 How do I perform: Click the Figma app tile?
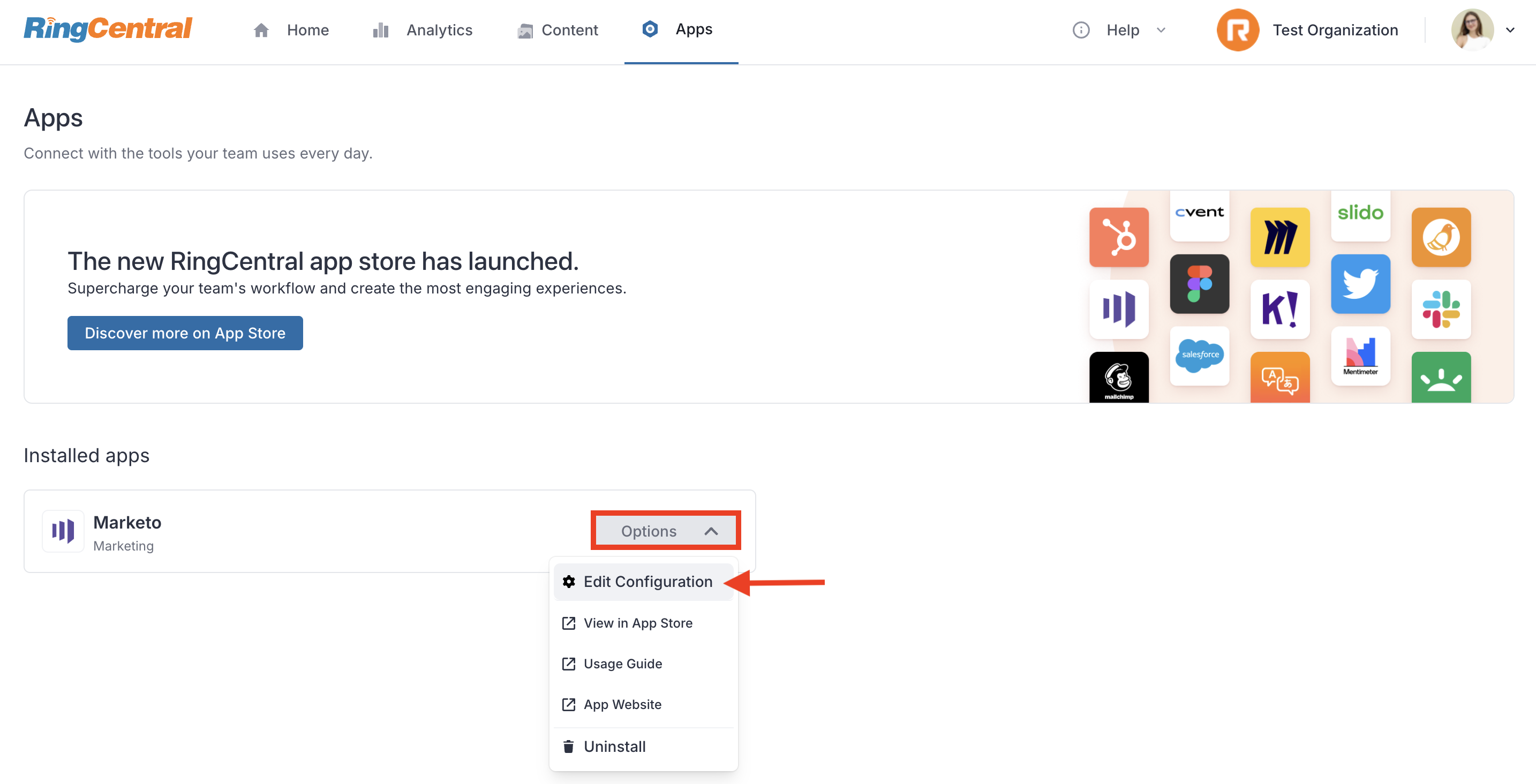tap(1199, 284)
